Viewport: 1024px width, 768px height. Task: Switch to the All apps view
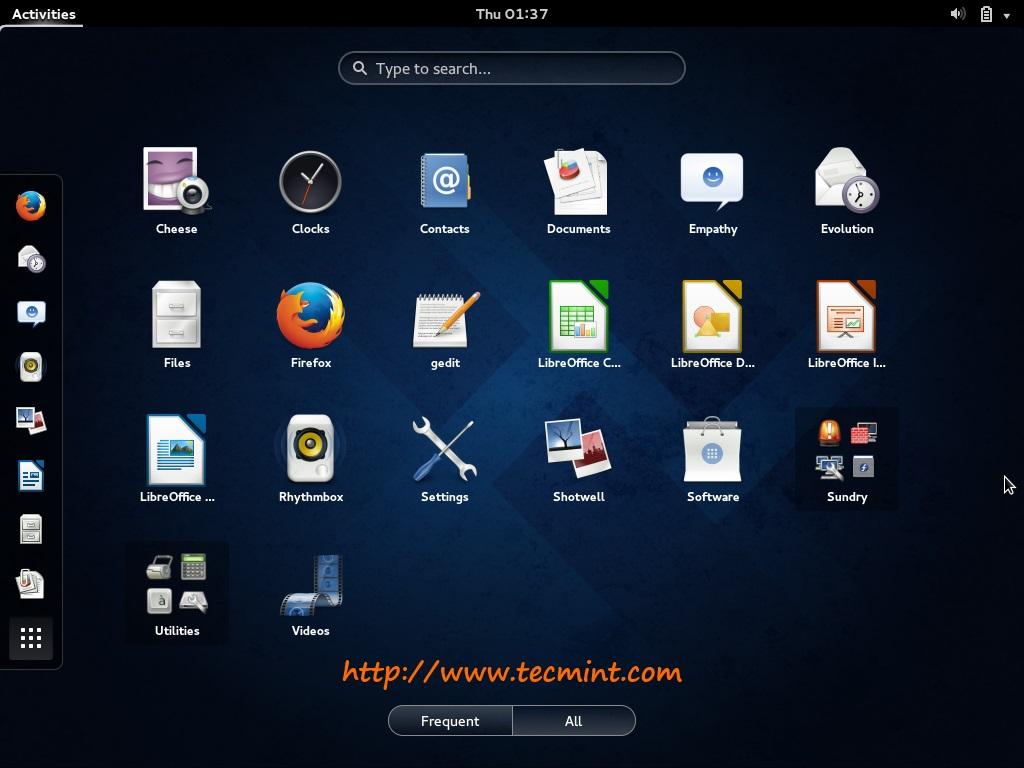573,721
